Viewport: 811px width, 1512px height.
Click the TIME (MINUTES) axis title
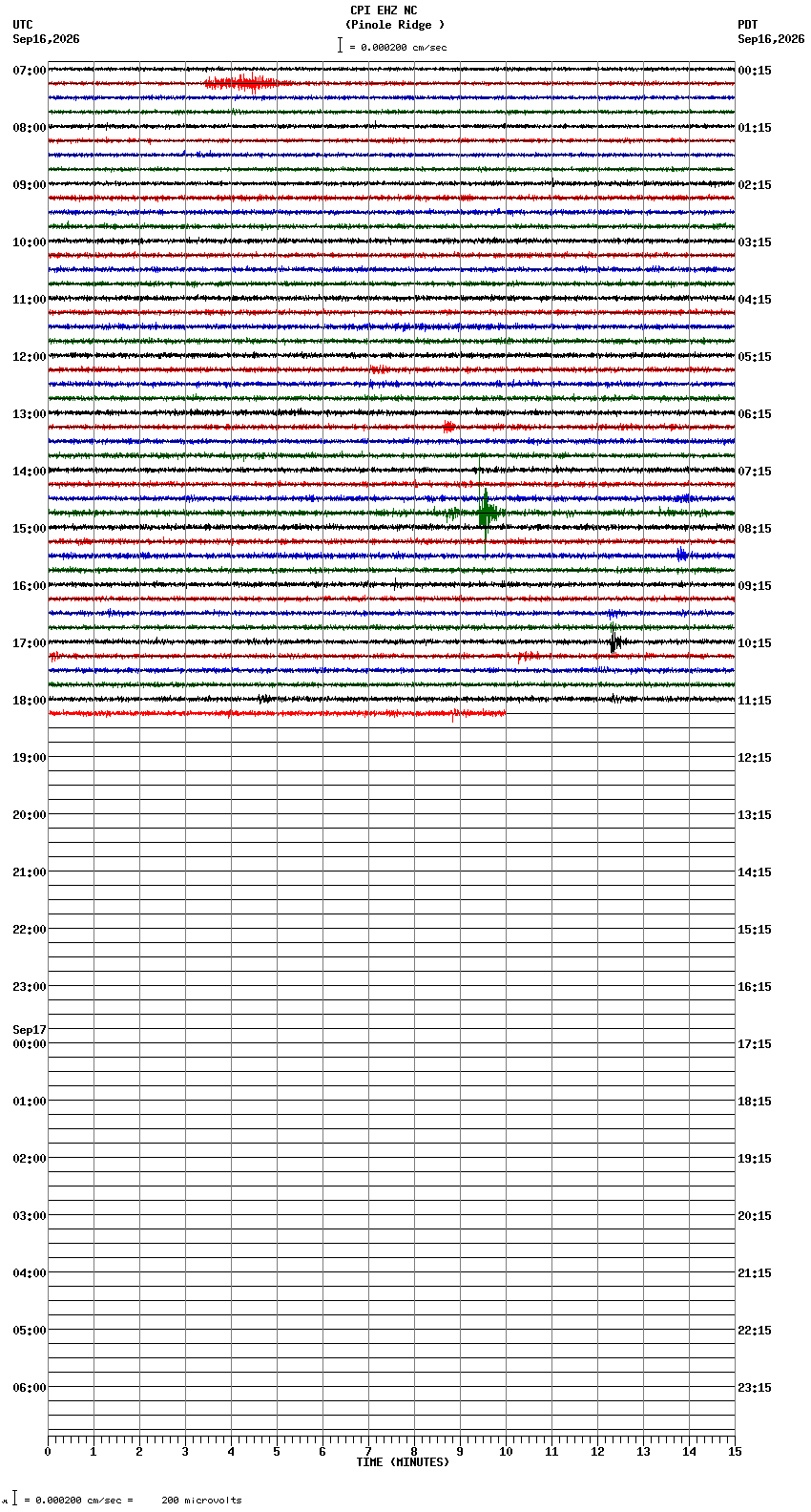coord(403,1462)
